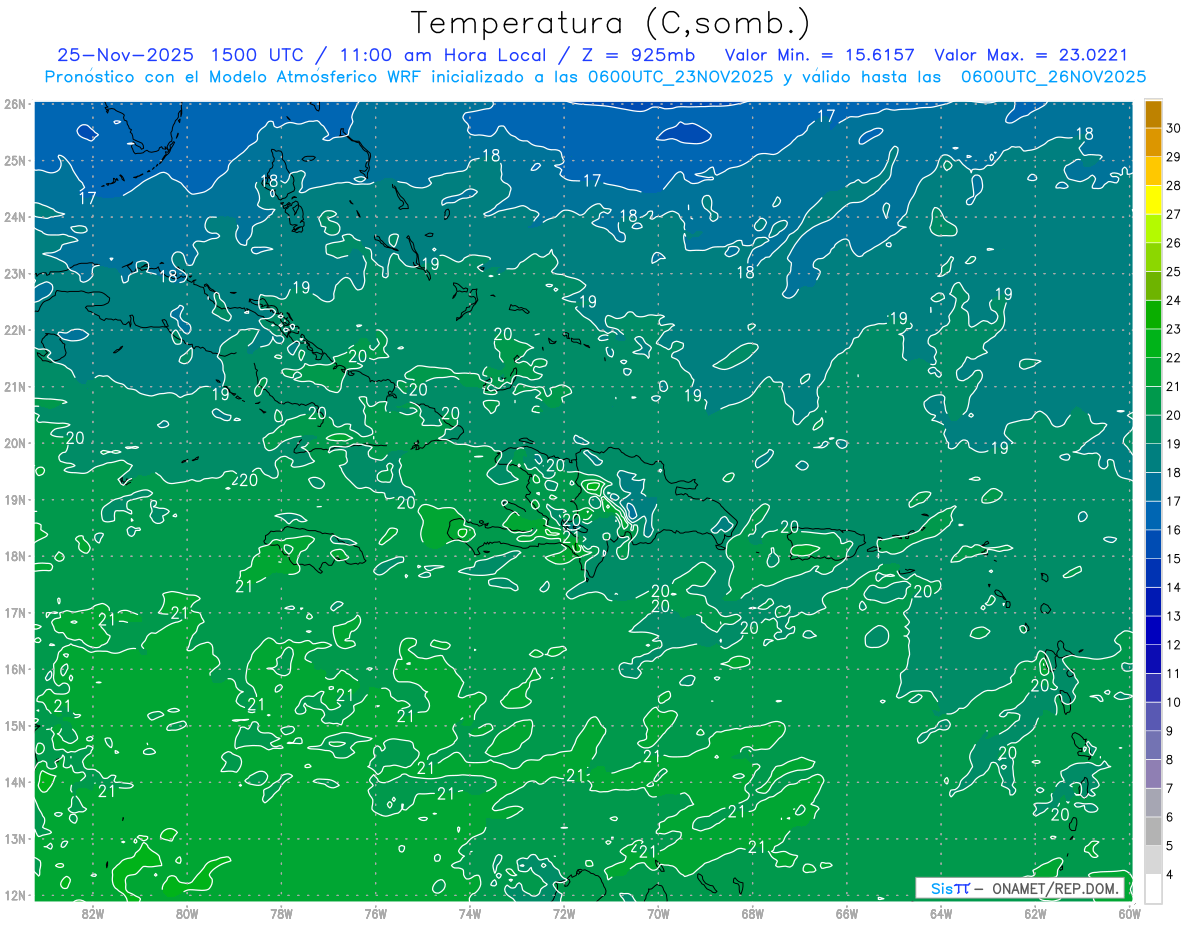Screen dimensions: 1200x927
Task: Click legend value 26 on the color scale
Action: tap(1173, 242)
